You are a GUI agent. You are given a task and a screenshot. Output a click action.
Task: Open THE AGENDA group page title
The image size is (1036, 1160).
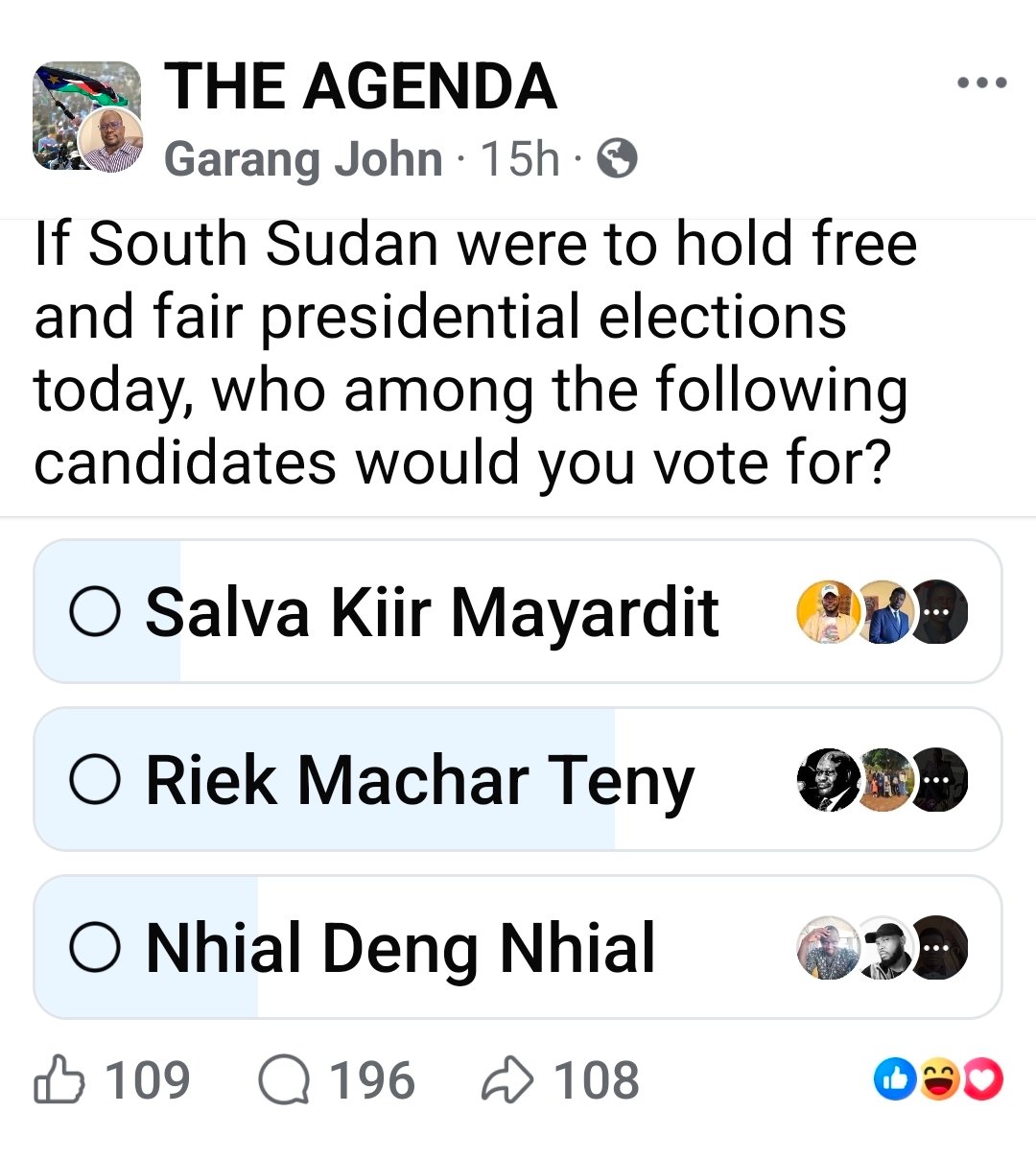tap(360, 86)
